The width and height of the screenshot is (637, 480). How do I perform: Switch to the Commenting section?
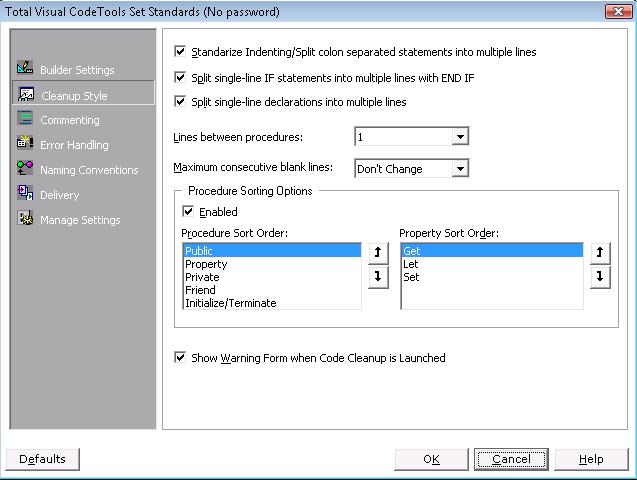[x=70, y=120]
